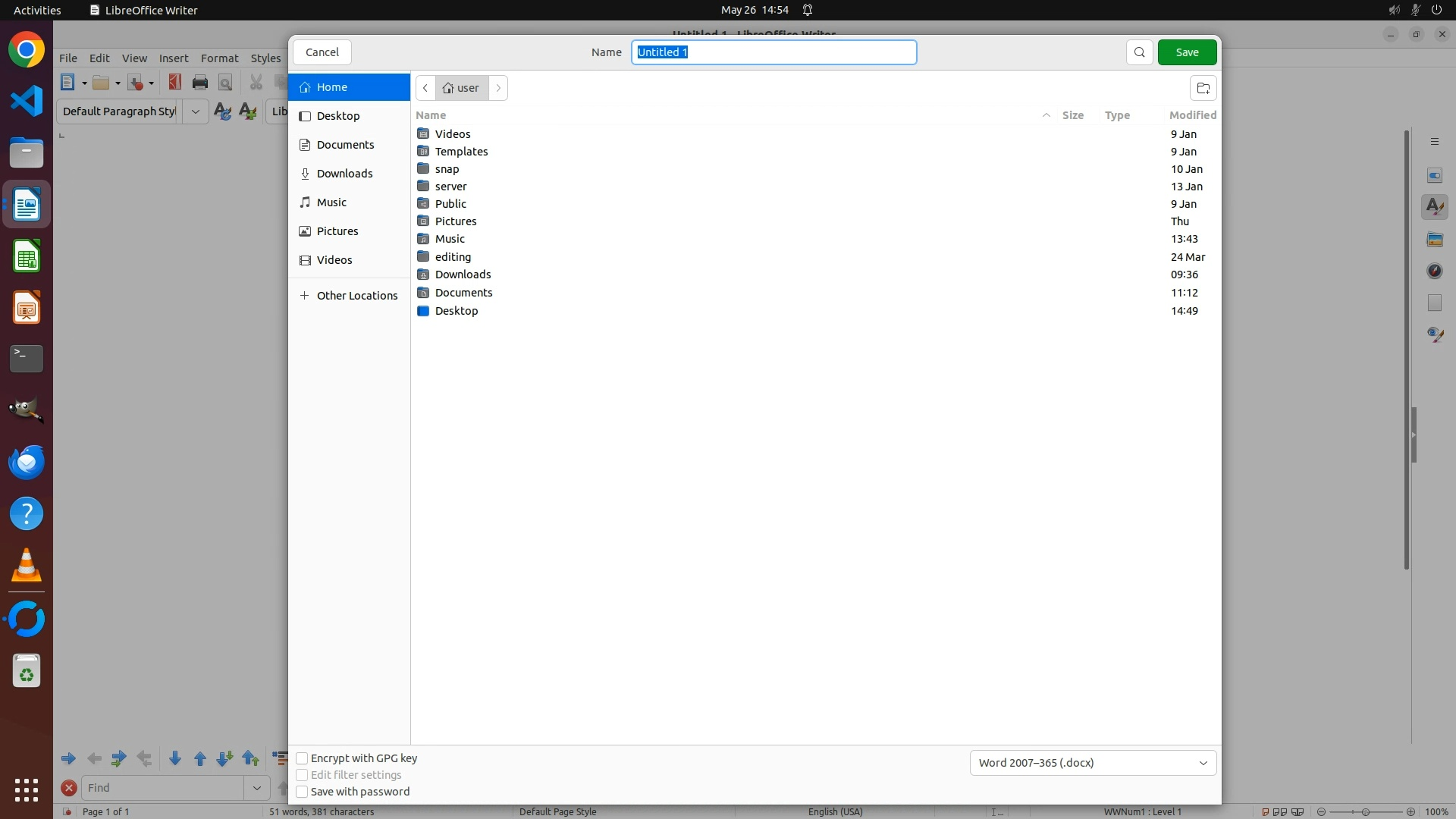Open the Format menu

pos(219,58)
